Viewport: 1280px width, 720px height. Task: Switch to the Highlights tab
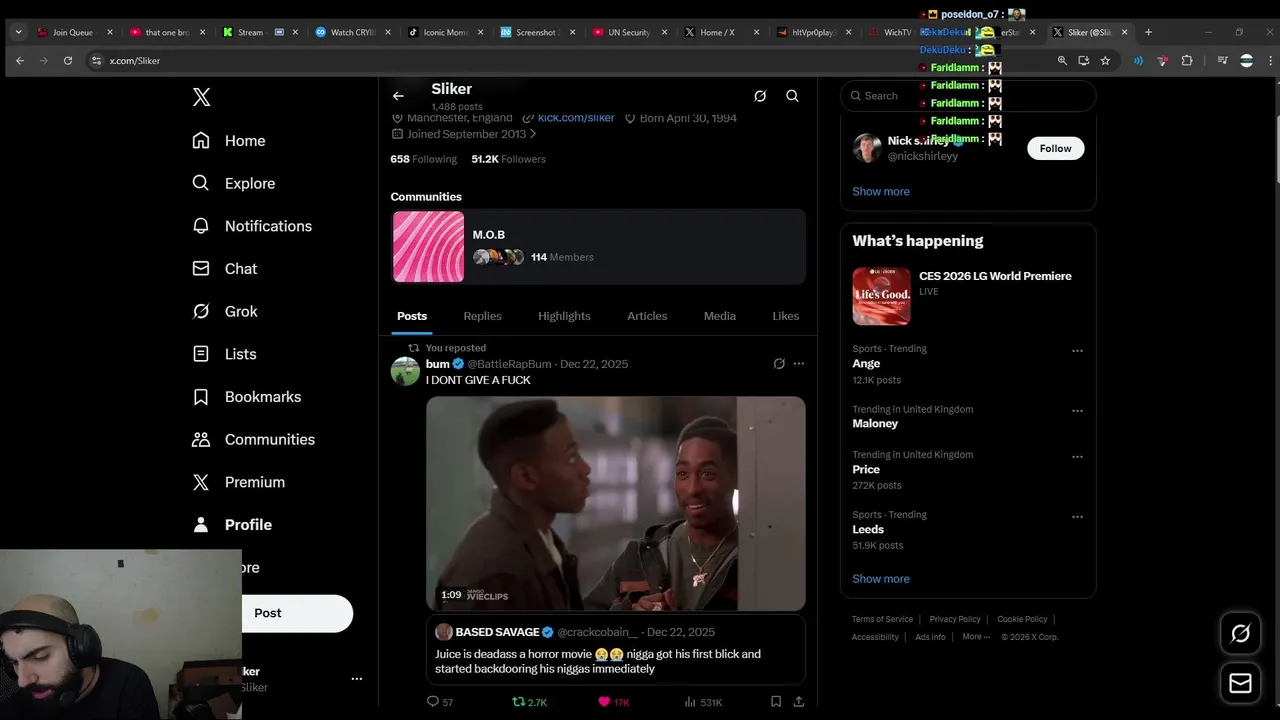click(564, 316)
